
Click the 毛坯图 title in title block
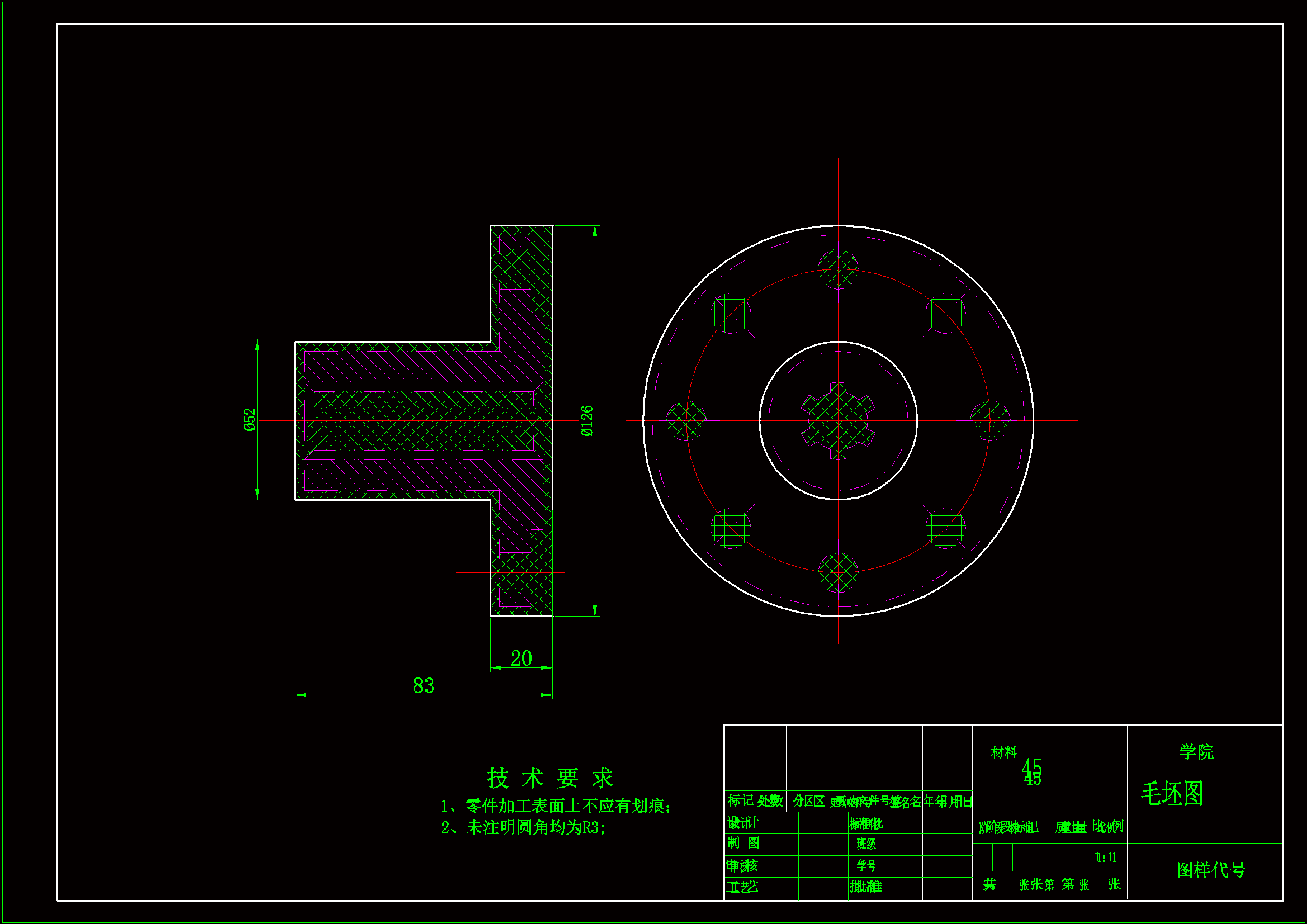1172,794
